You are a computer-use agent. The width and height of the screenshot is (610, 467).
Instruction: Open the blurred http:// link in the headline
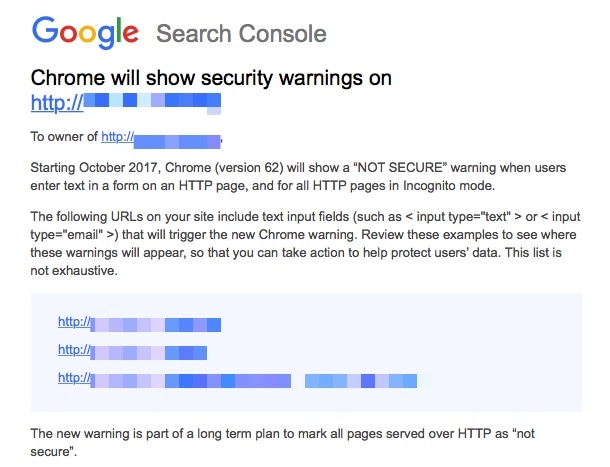126,103
